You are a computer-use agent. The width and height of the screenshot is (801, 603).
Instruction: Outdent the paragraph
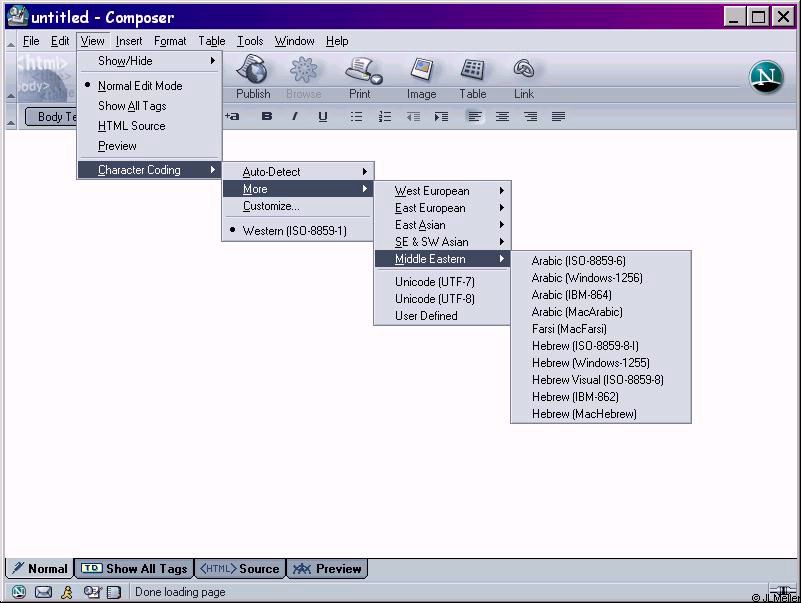[413, 117]
